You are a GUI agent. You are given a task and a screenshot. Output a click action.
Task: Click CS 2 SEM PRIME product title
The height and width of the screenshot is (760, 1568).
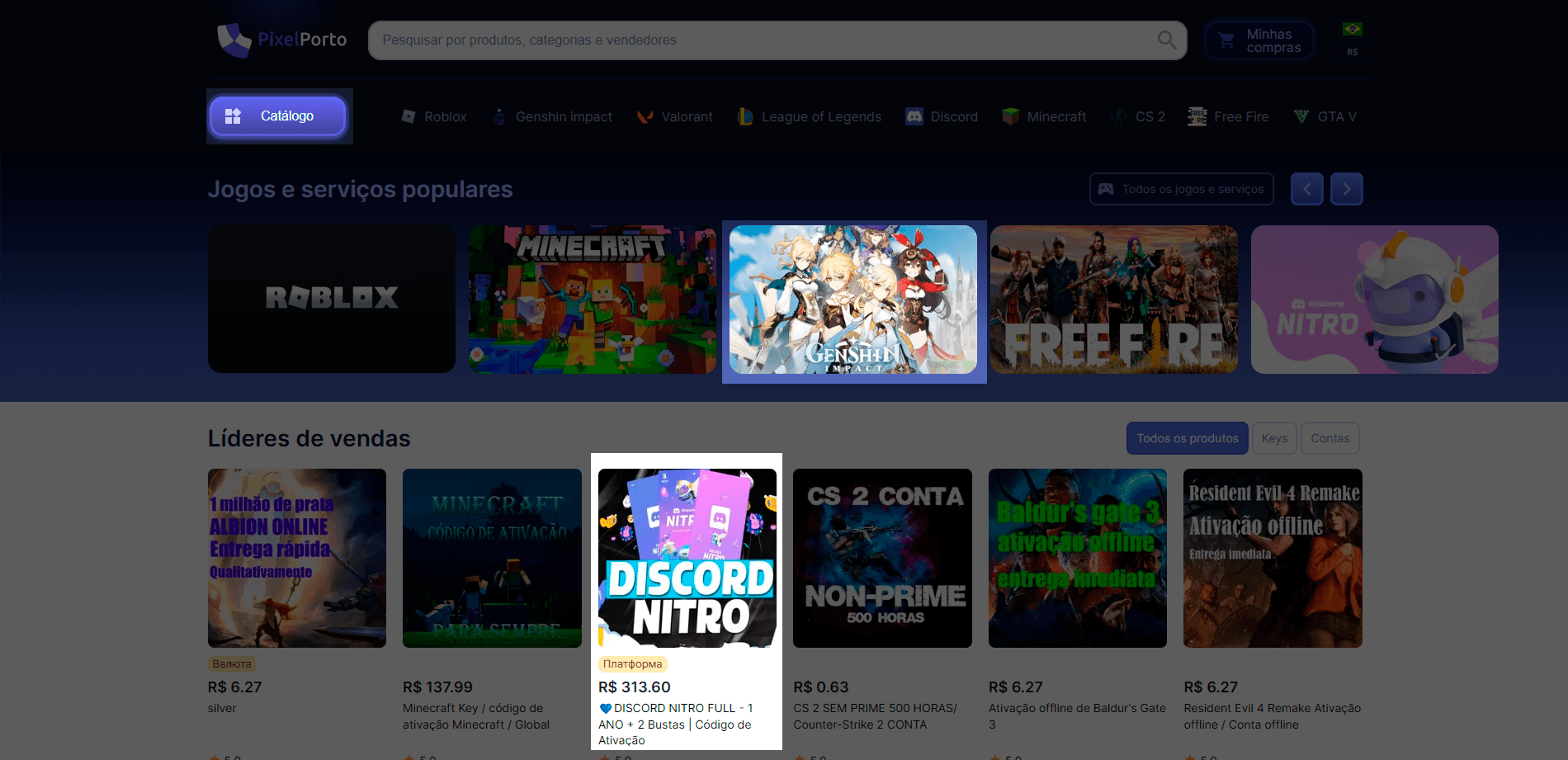point(876,716)
